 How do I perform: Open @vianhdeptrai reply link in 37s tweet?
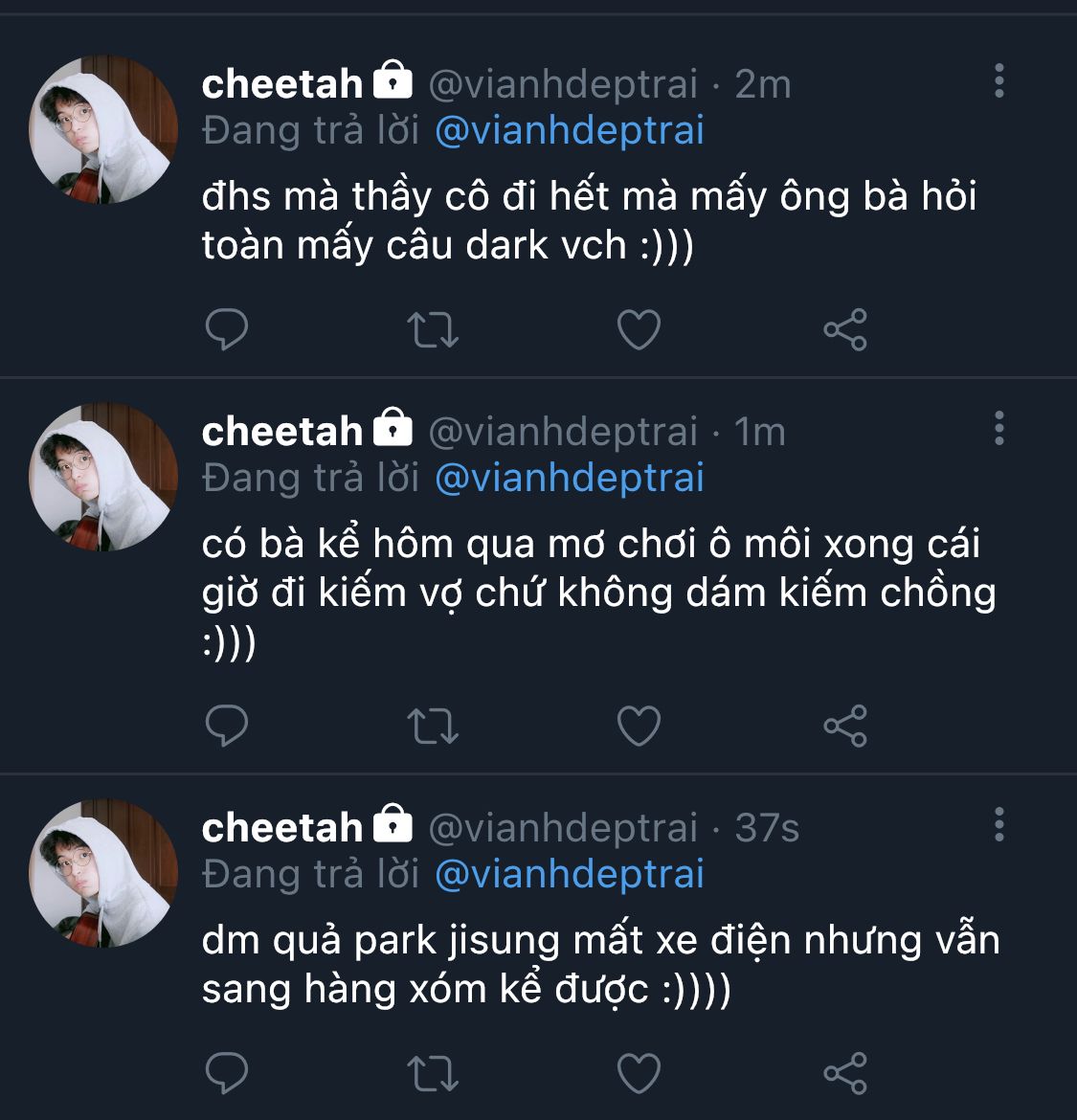[570, 874]
